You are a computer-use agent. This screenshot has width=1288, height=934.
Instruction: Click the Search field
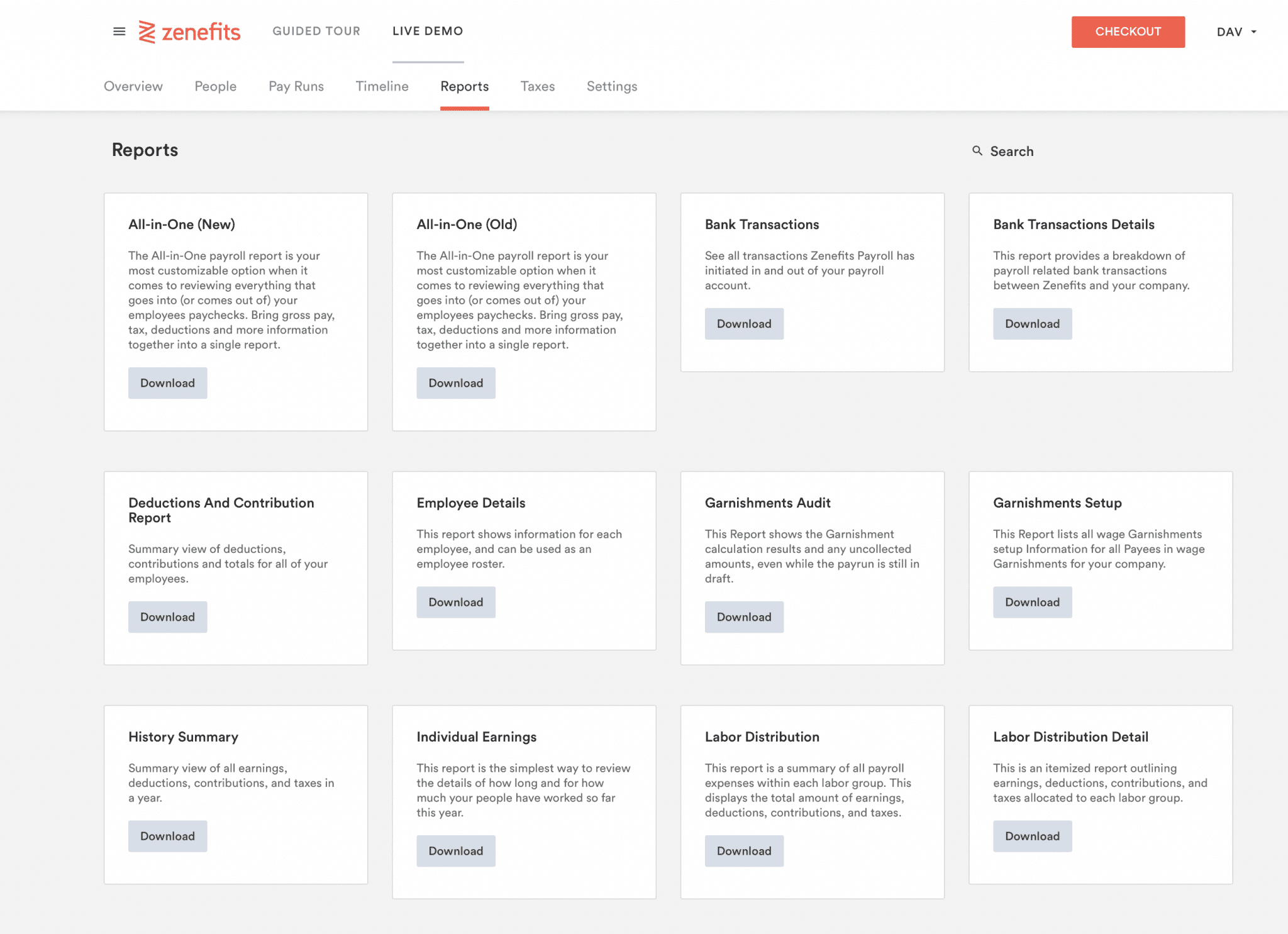[x=1011, y=151]
